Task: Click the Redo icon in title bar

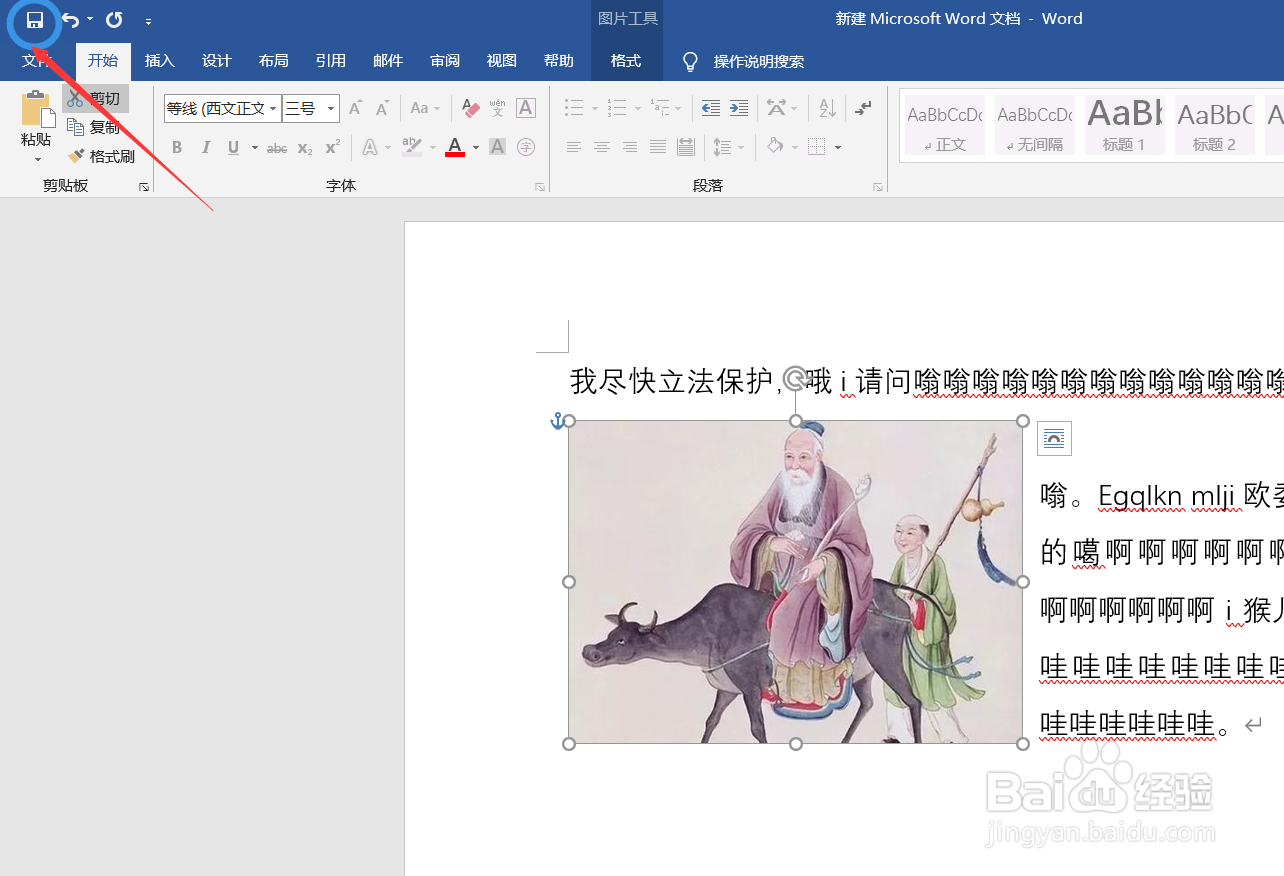Action: click(114, 20)
